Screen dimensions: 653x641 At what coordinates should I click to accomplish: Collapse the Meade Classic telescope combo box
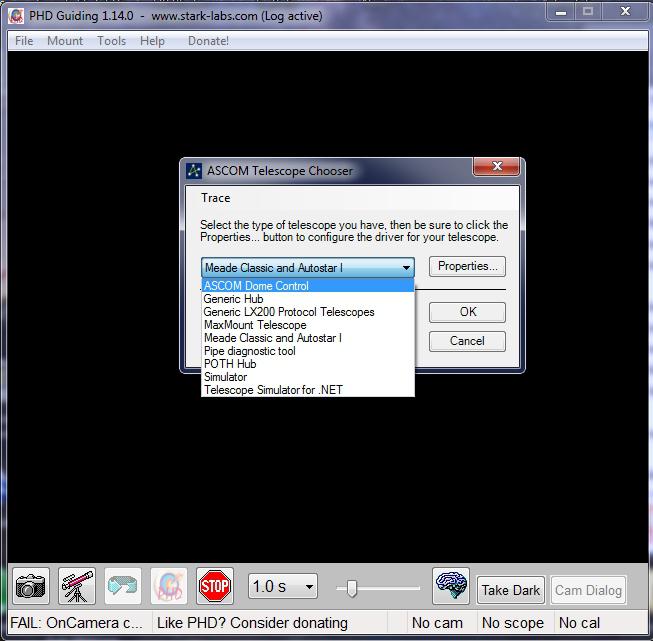[308, 267]
